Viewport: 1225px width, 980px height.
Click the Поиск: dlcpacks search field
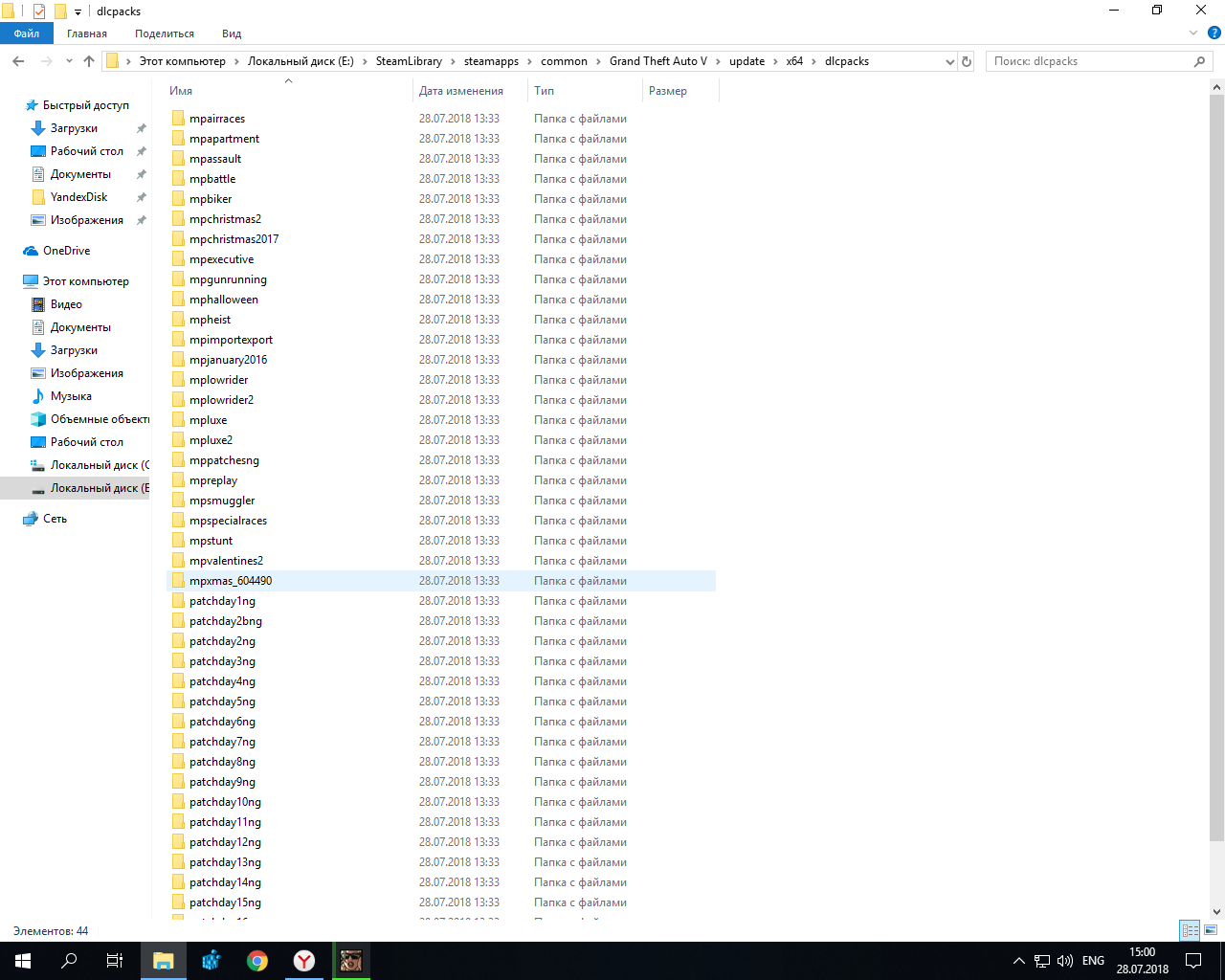1089,61
